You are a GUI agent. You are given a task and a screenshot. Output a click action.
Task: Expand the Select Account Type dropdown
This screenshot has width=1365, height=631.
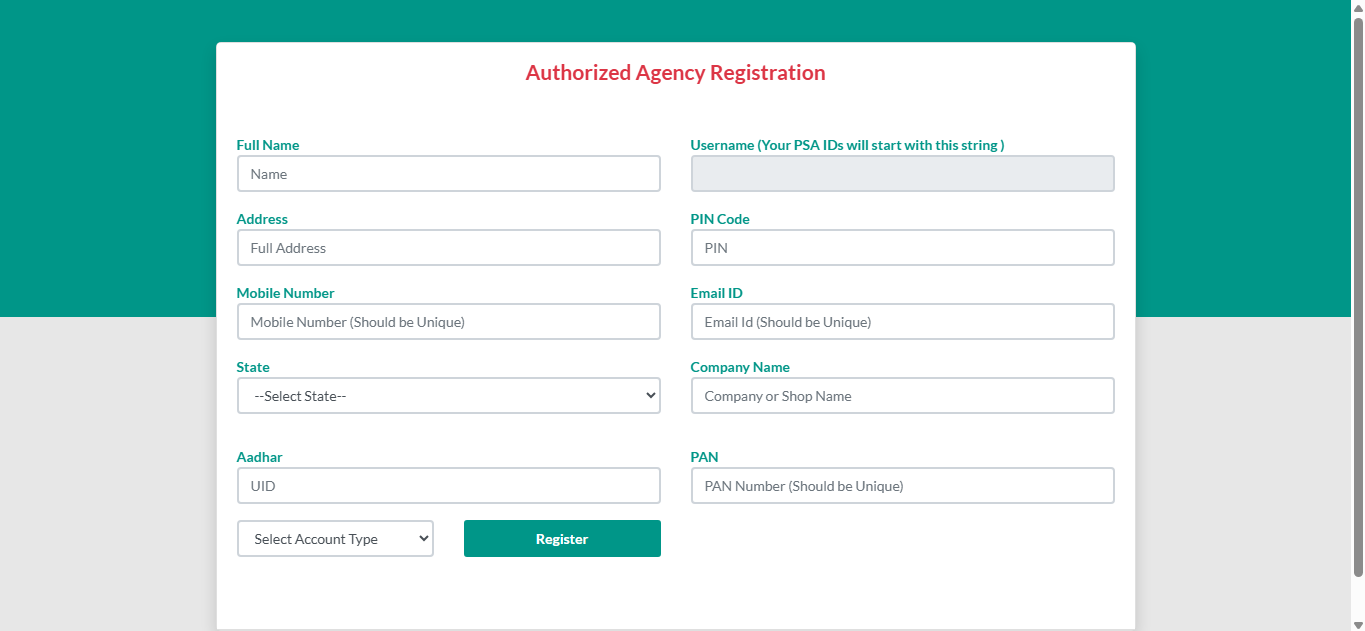[335, 539]
